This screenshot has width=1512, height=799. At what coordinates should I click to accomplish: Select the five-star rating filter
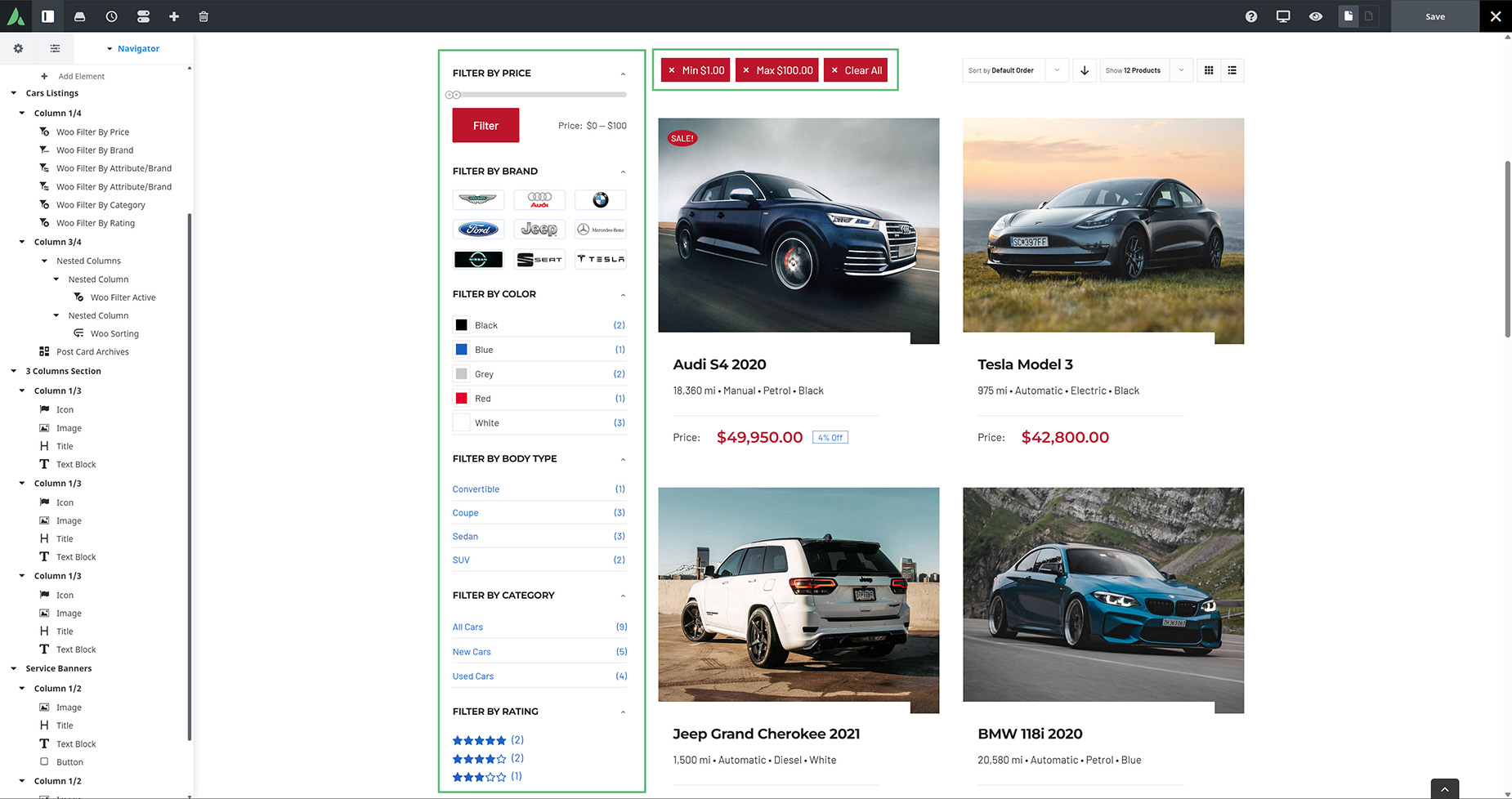click(x=480, y=739)
